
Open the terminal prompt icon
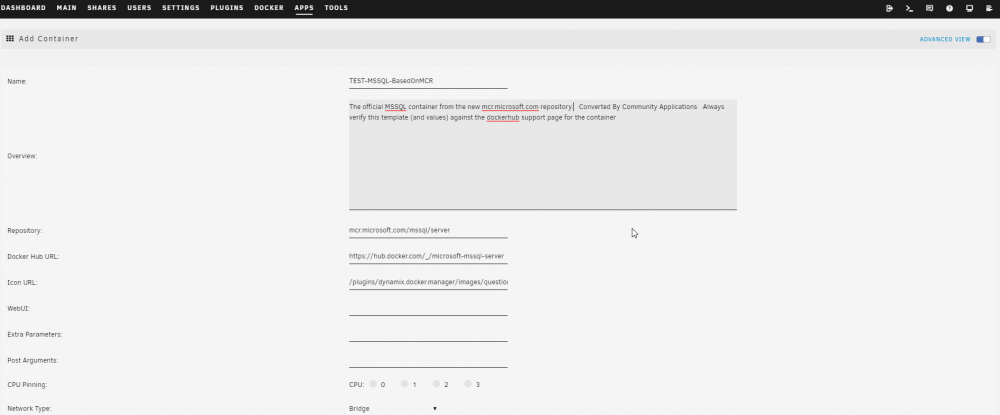click(x=909, y=8)
